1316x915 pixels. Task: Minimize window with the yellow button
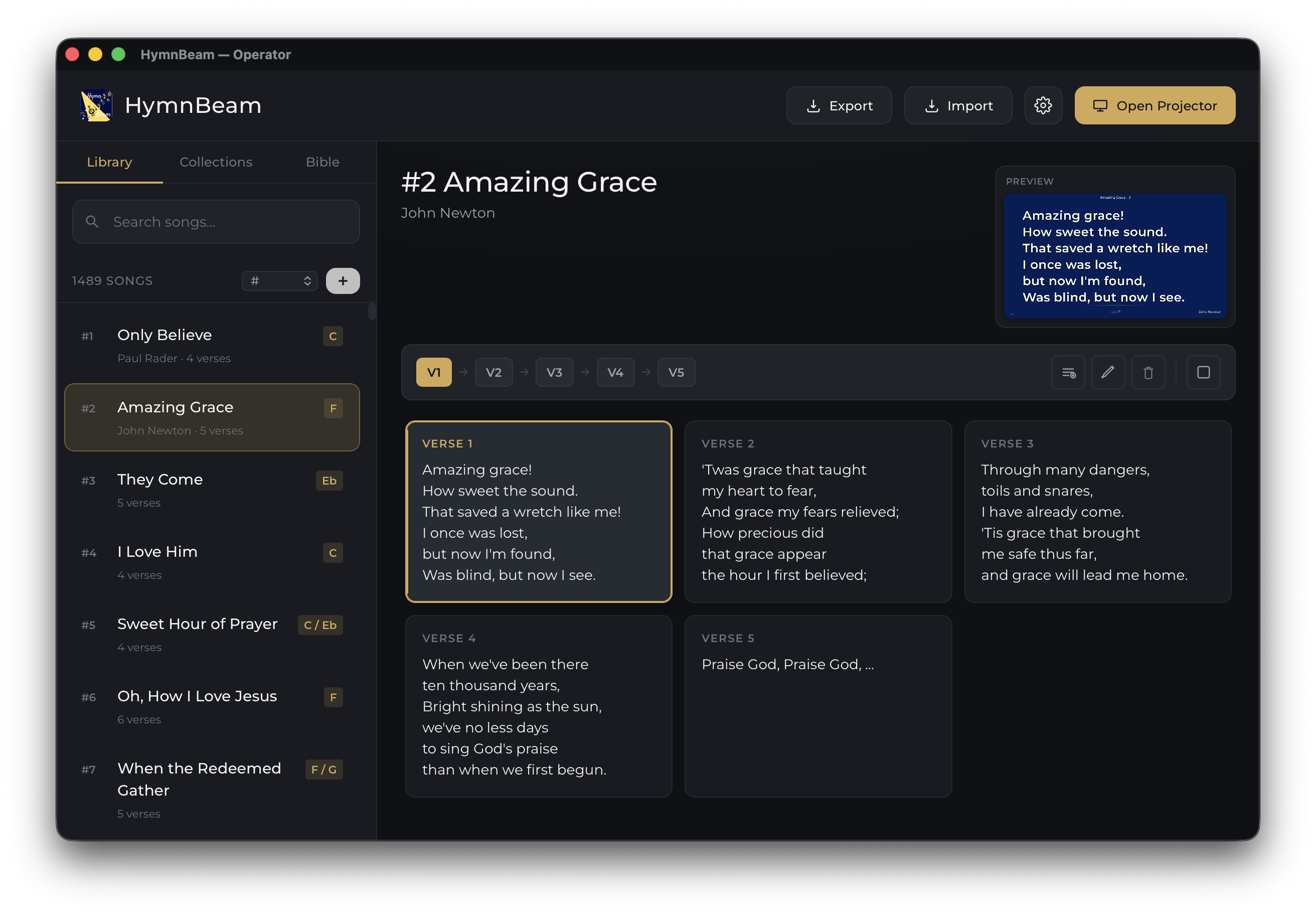[x=95, y=55]
